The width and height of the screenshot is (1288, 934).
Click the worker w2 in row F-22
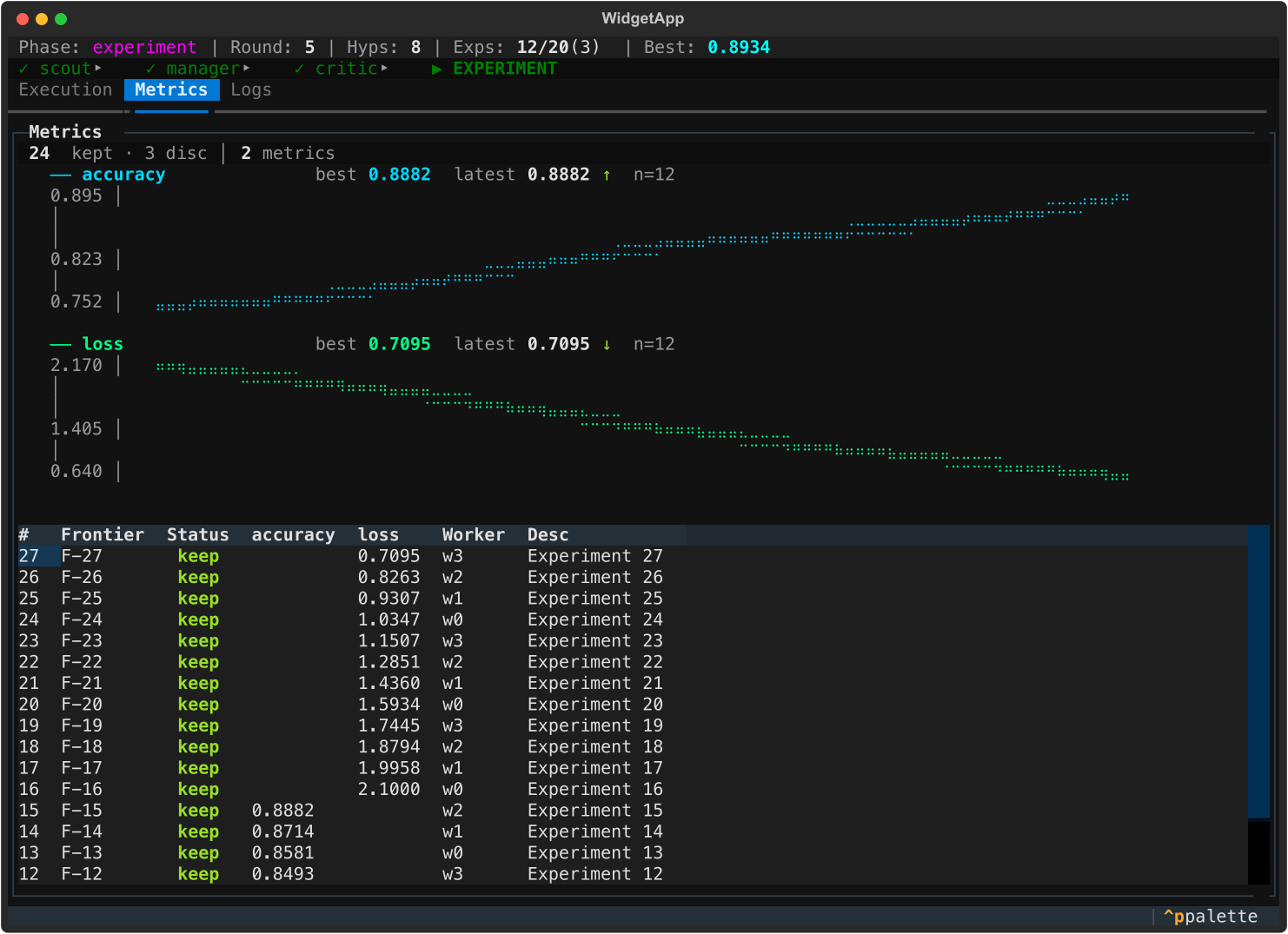point(452,662)
